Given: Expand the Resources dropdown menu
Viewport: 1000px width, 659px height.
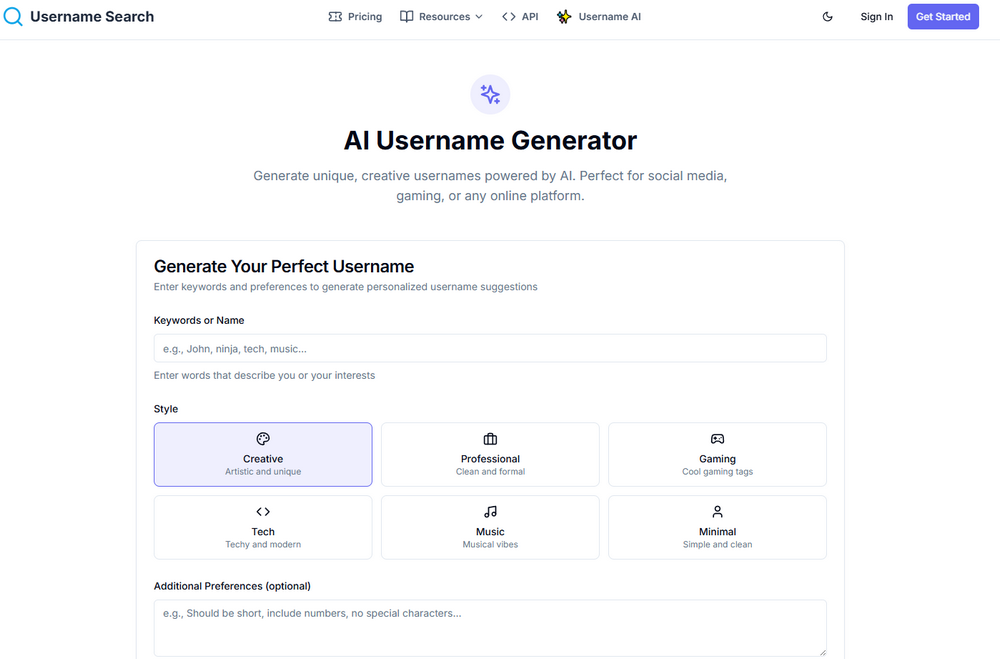Looking at the screenshot, I should pyautogui.click(x=441, y=16).
